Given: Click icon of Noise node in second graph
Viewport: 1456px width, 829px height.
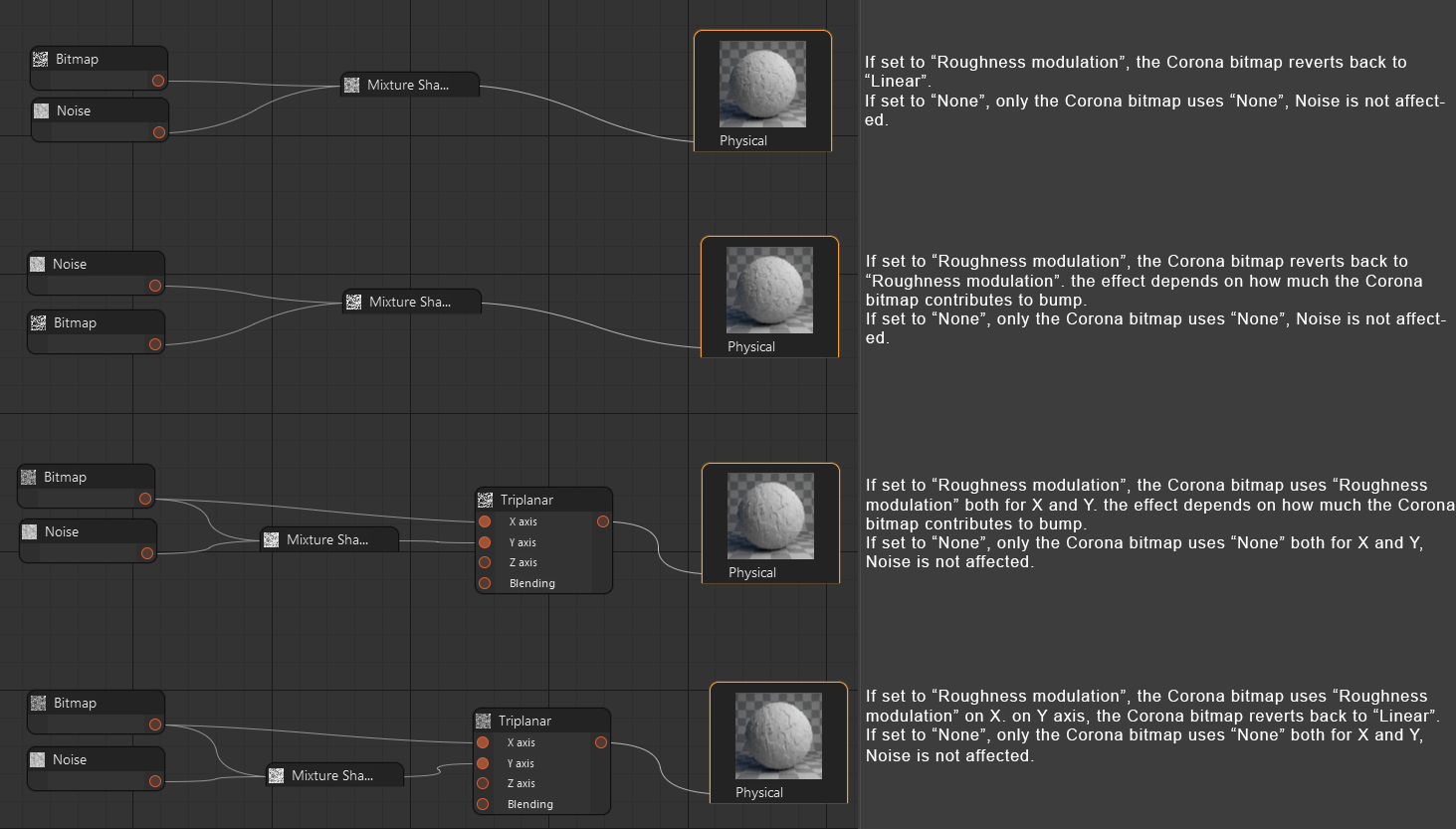Looking at the screenshot, I should click(37, 265).
